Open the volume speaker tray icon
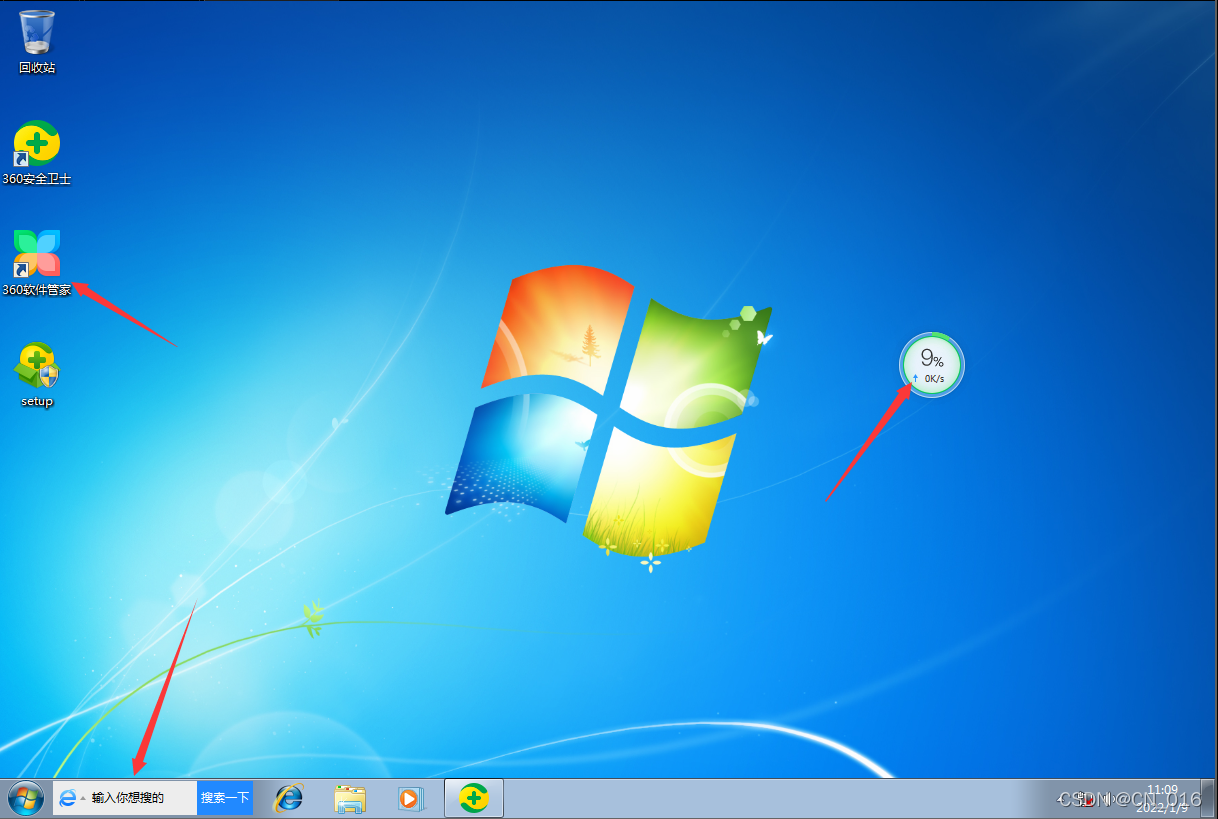 [1107, 800]
